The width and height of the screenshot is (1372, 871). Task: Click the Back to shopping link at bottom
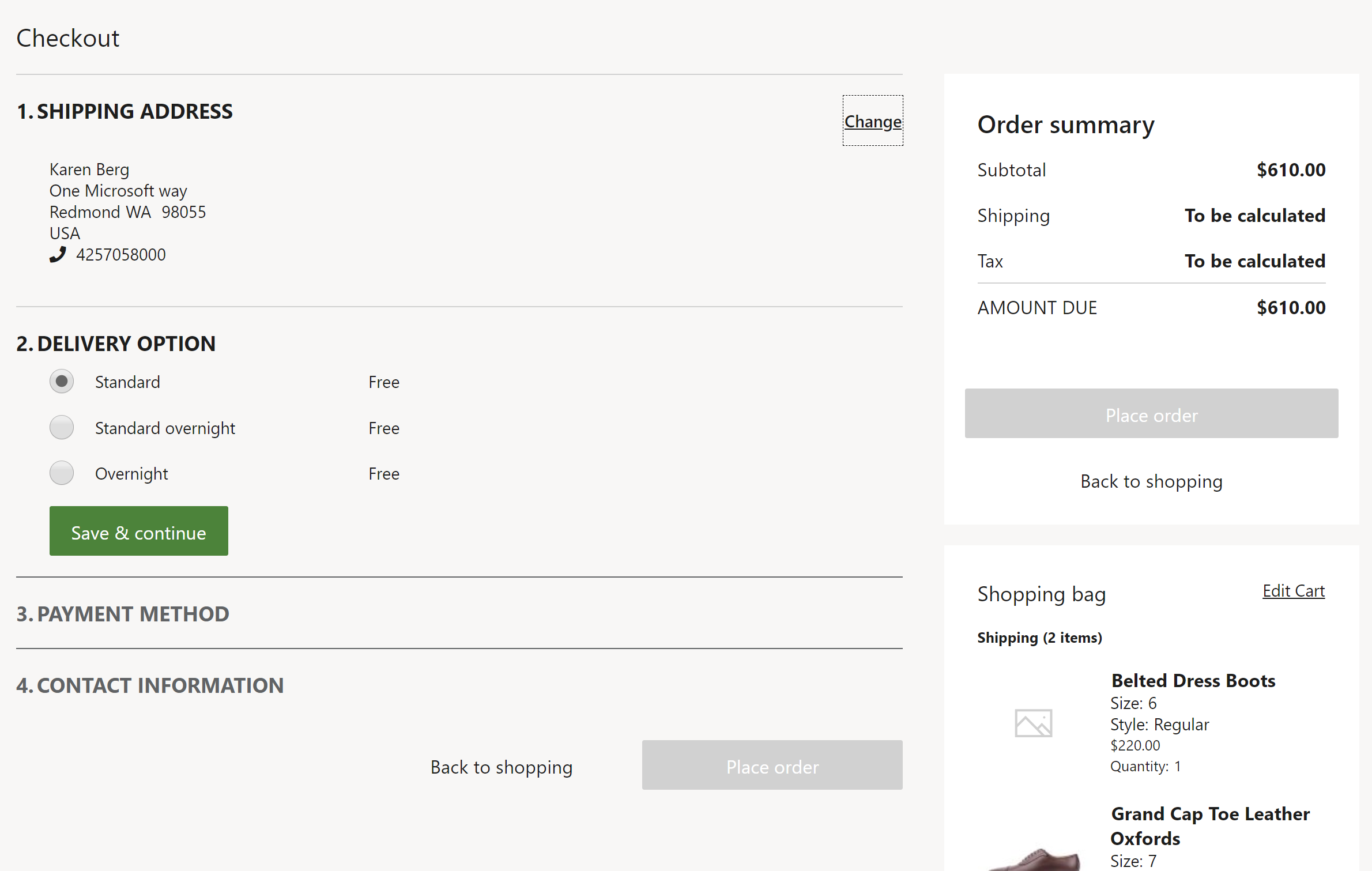click(x=501, y=767)
